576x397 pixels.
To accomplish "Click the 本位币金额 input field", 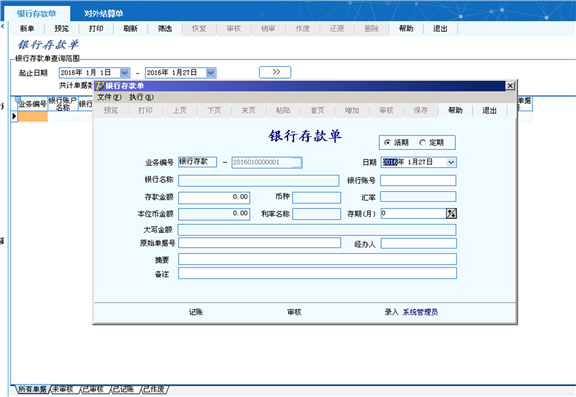I will [214, 214].
